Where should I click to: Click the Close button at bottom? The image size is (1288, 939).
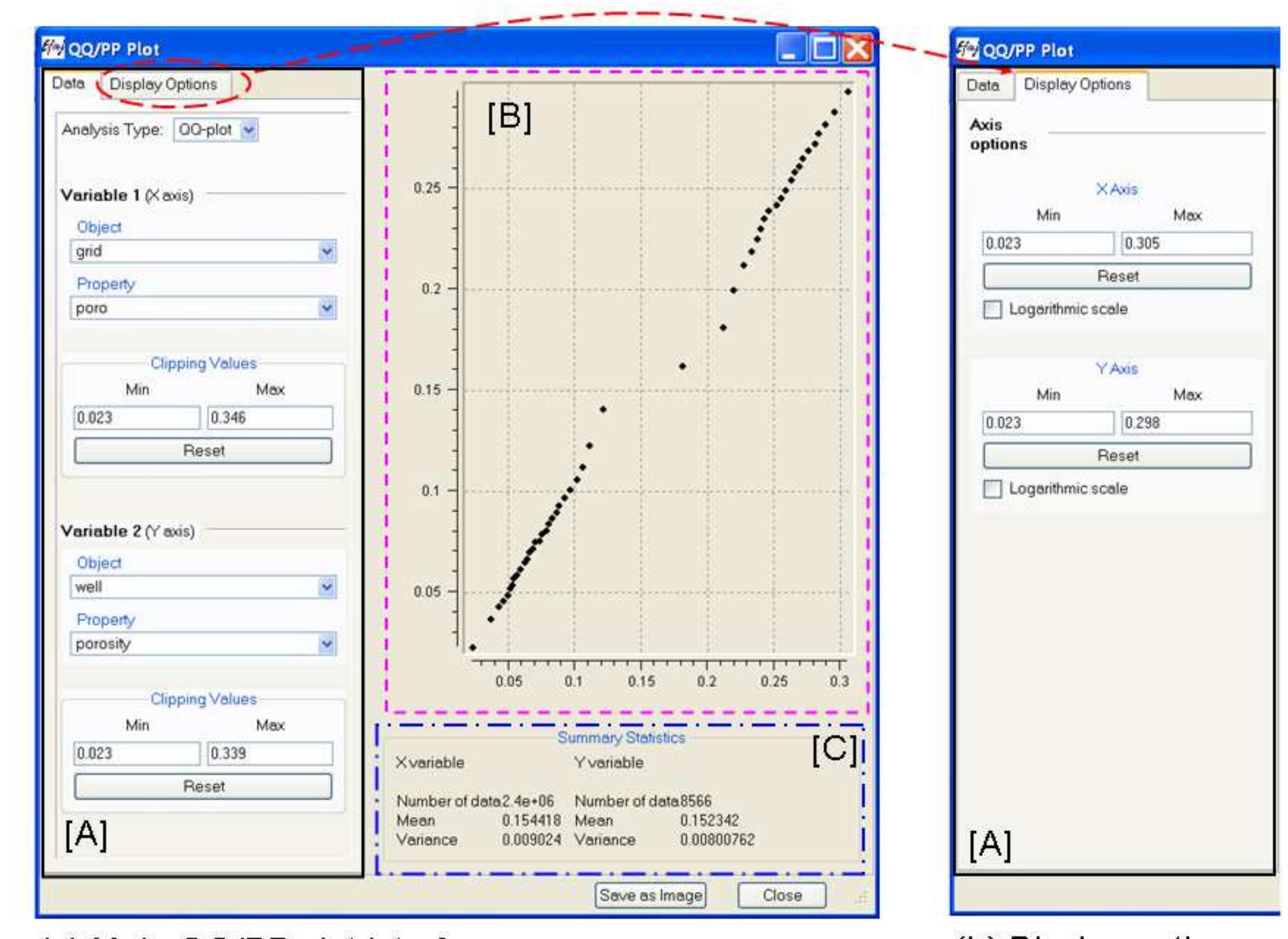point(782,895)
